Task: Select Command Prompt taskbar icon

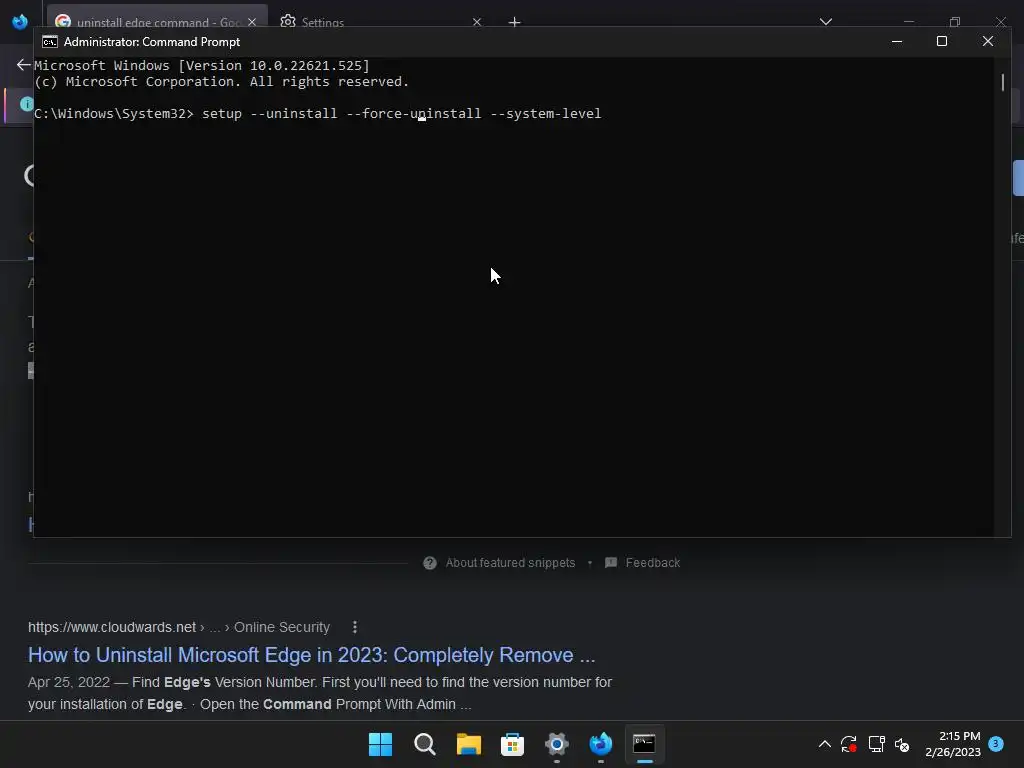Action: (x=644, y=744)
